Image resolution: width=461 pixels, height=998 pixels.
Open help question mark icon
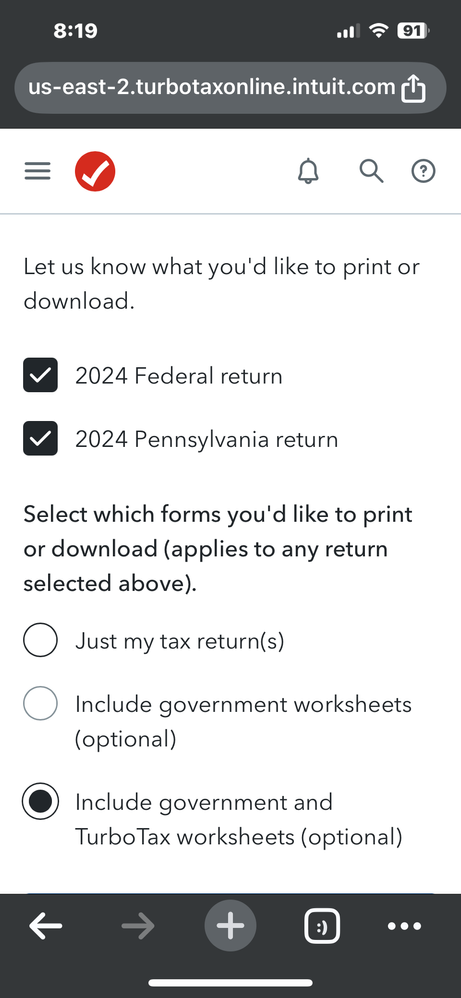[423, 171]
